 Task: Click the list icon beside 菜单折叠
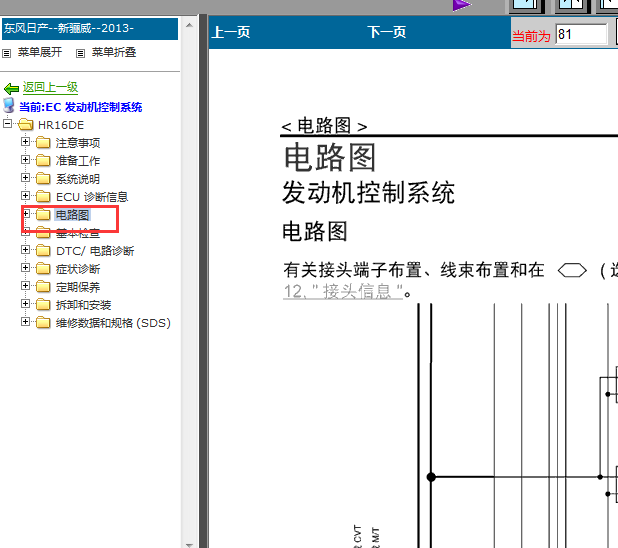(x=80, y=53)
